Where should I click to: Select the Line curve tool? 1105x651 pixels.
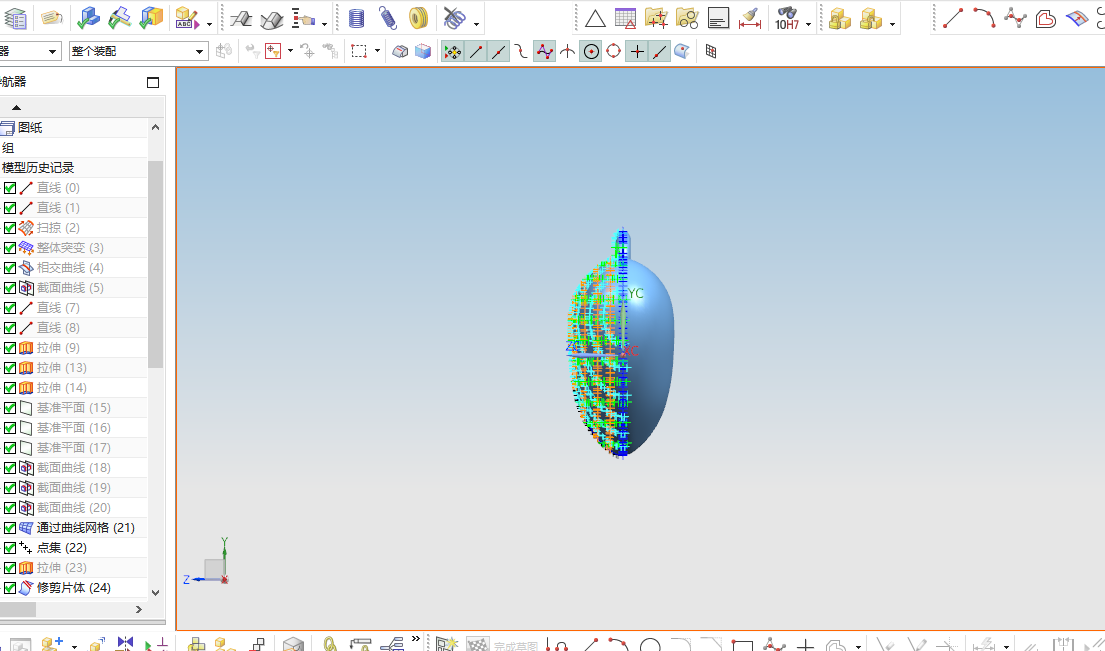click(953, 18)
